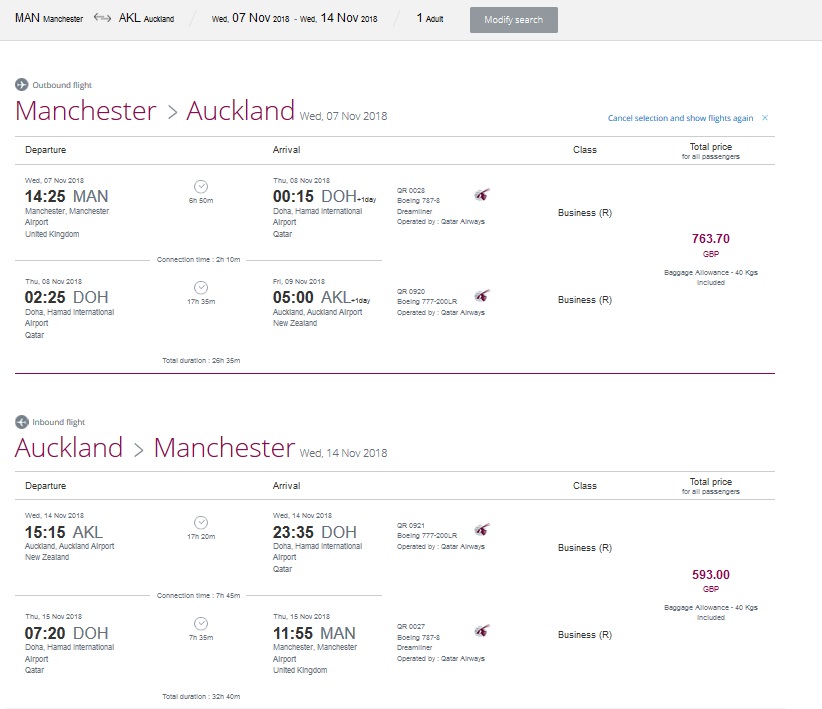The height and width of the screenshot is (709, 822).
Task: Click the Qatar Airways logo for flight QR 0028
Action: [482, 195]
